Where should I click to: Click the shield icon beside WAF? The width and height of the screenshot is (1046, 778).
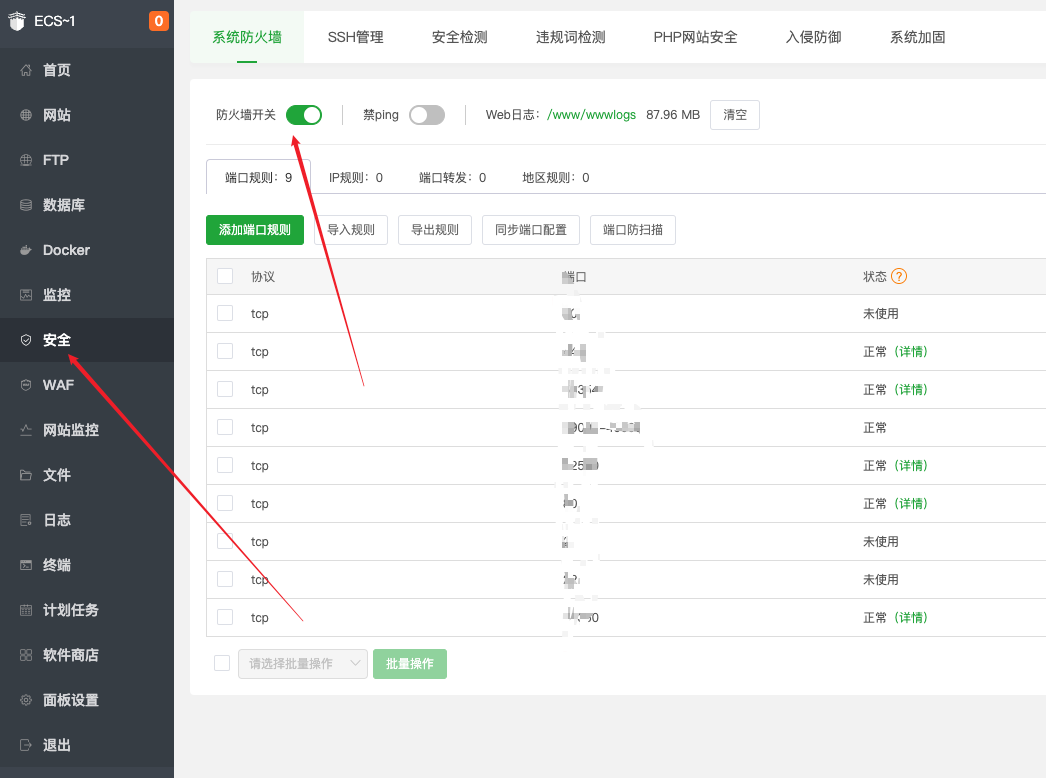pos(26,385)
